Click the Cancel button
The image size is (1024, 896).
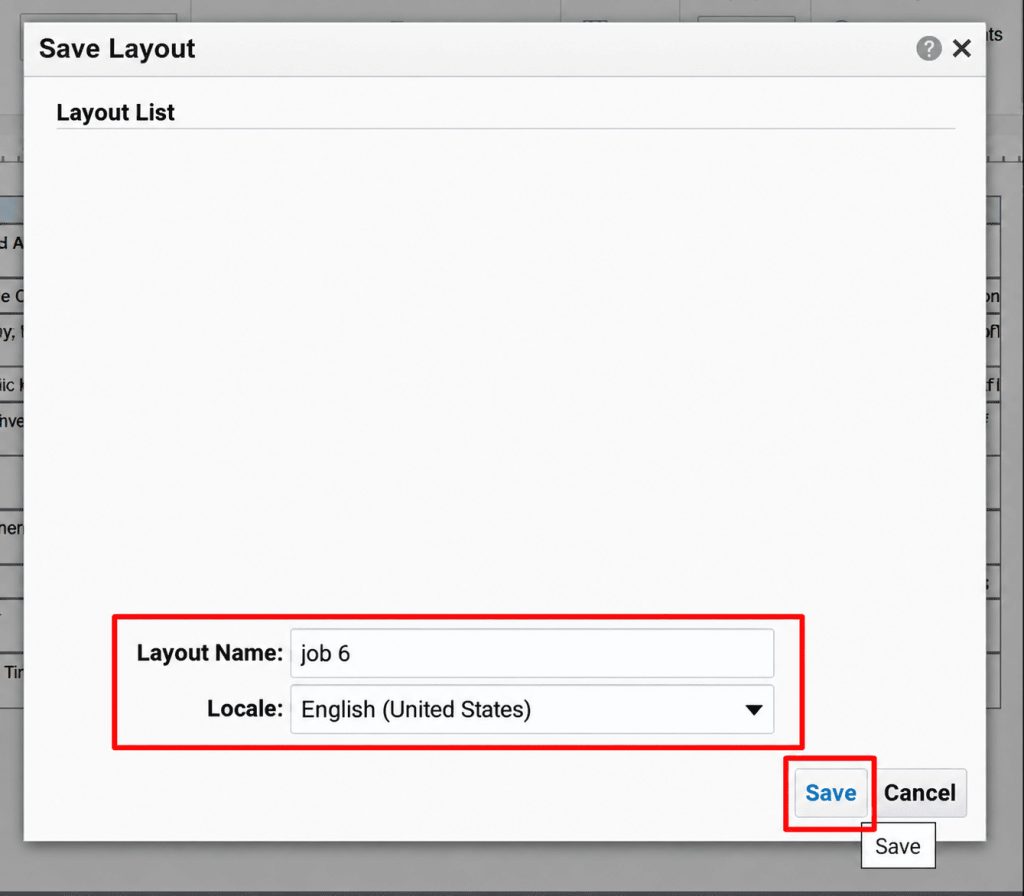point(920,793)
